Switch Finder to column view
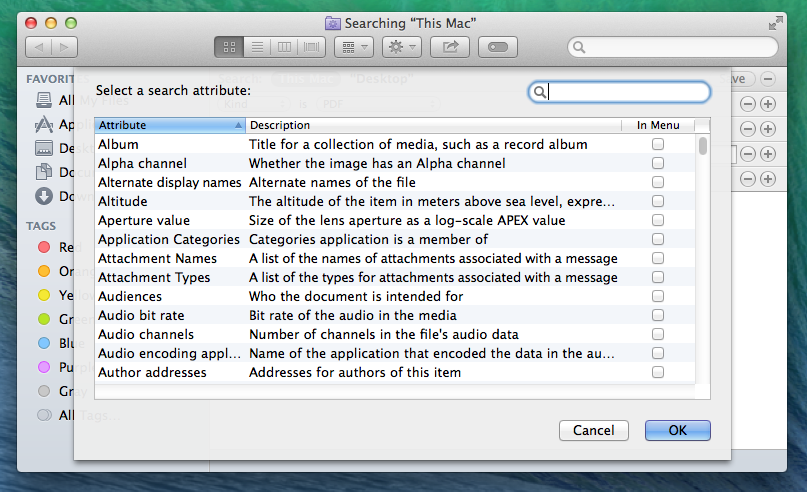Image resolution: width=807 pixels, height=492 pixels. pos(285,47)
